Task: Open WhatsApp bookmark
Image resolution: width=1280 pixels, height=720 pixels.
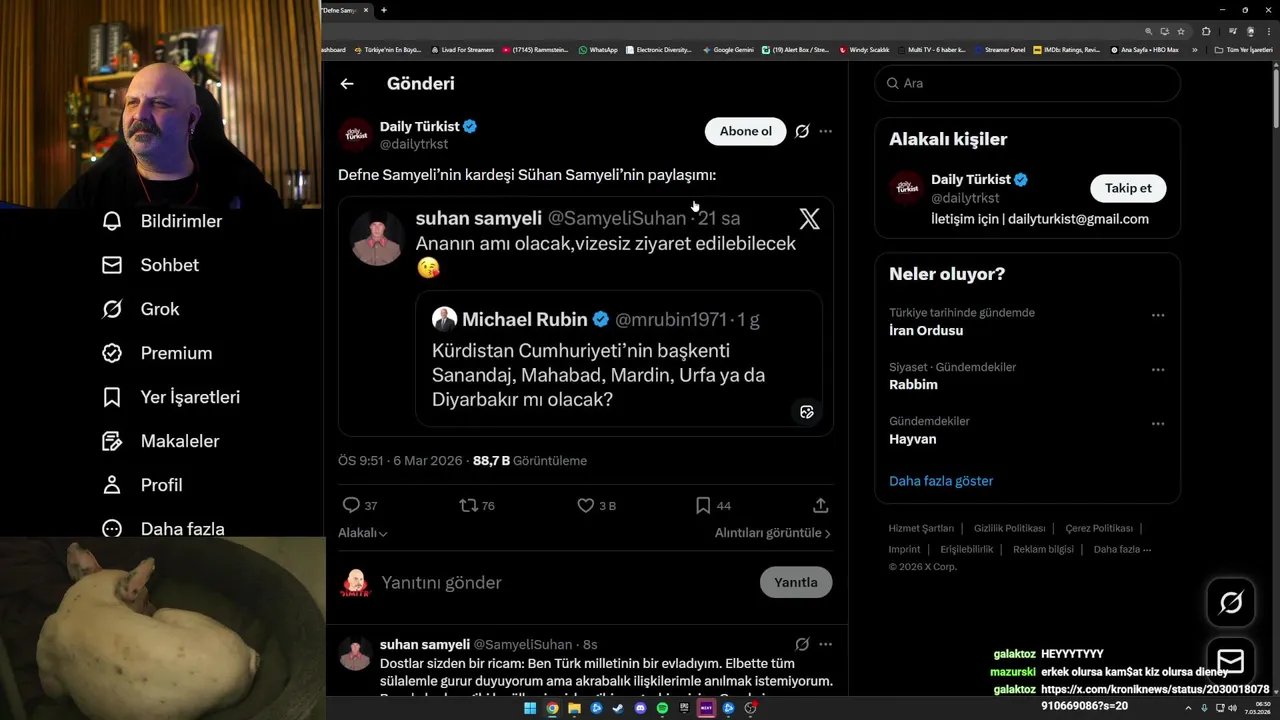Action: [598, 49]
